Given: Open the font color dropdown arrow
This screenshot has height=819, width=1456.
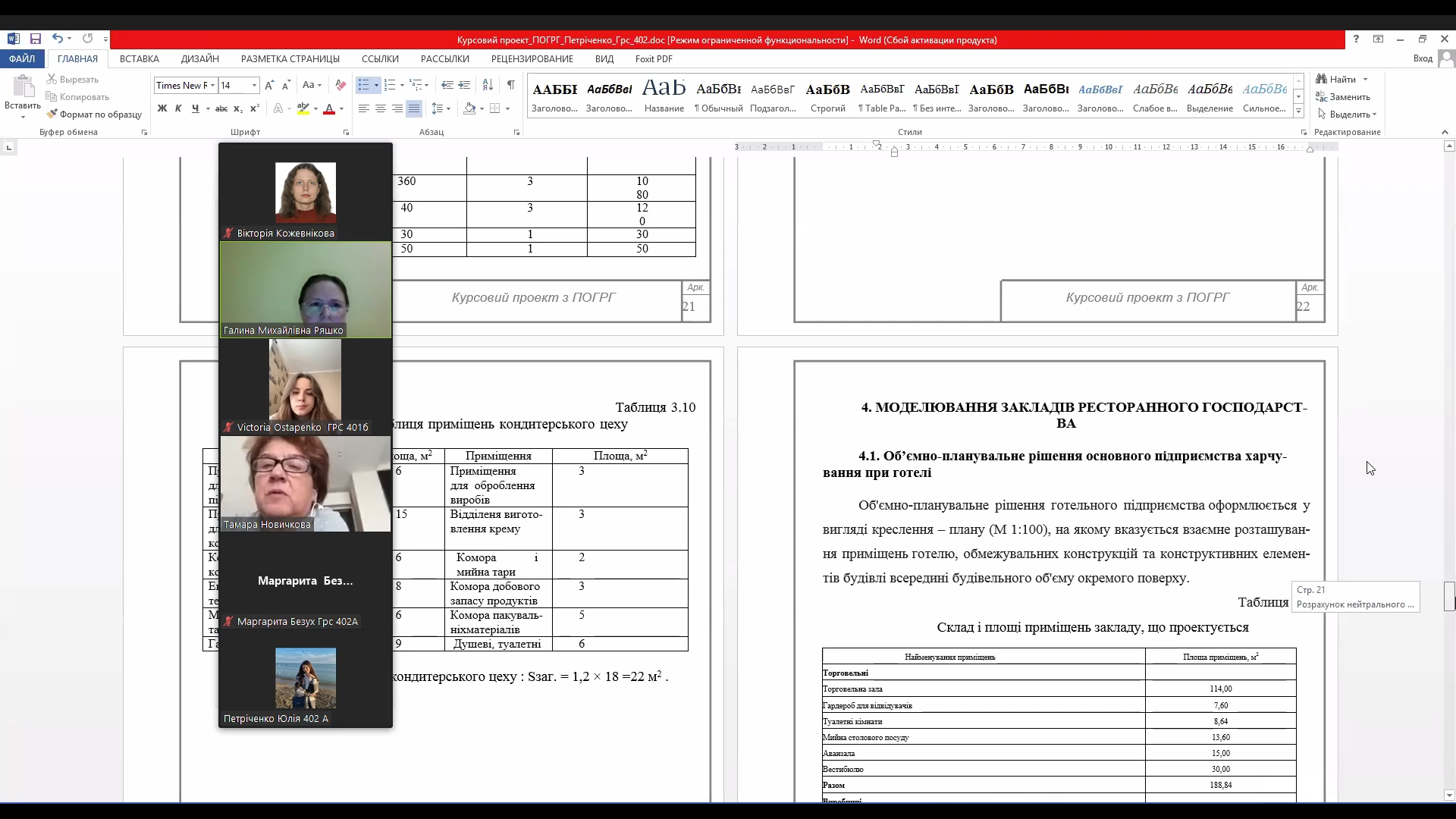Looking at the screenshot, I should pos(341,109).
